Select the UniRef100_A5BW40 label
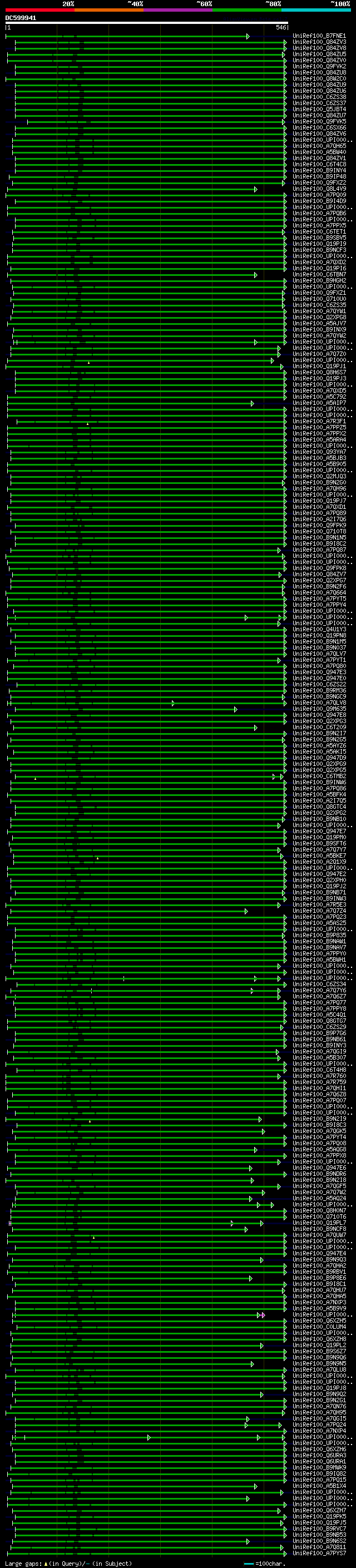Image resolution: width=356 pixels, height=1568 pixels. 319,152
